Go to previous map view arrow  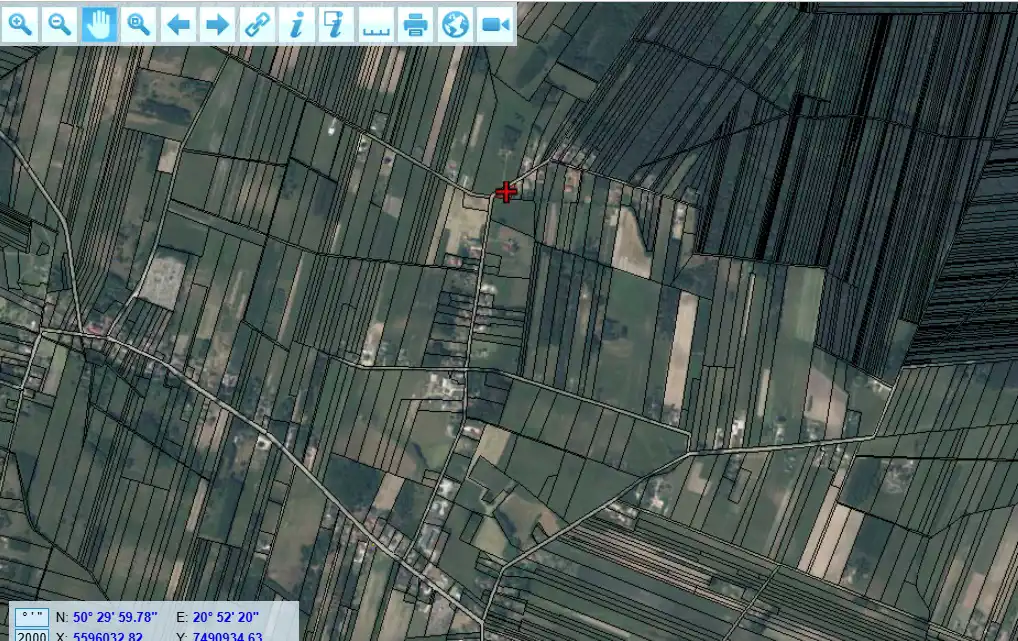pos(178,25)
